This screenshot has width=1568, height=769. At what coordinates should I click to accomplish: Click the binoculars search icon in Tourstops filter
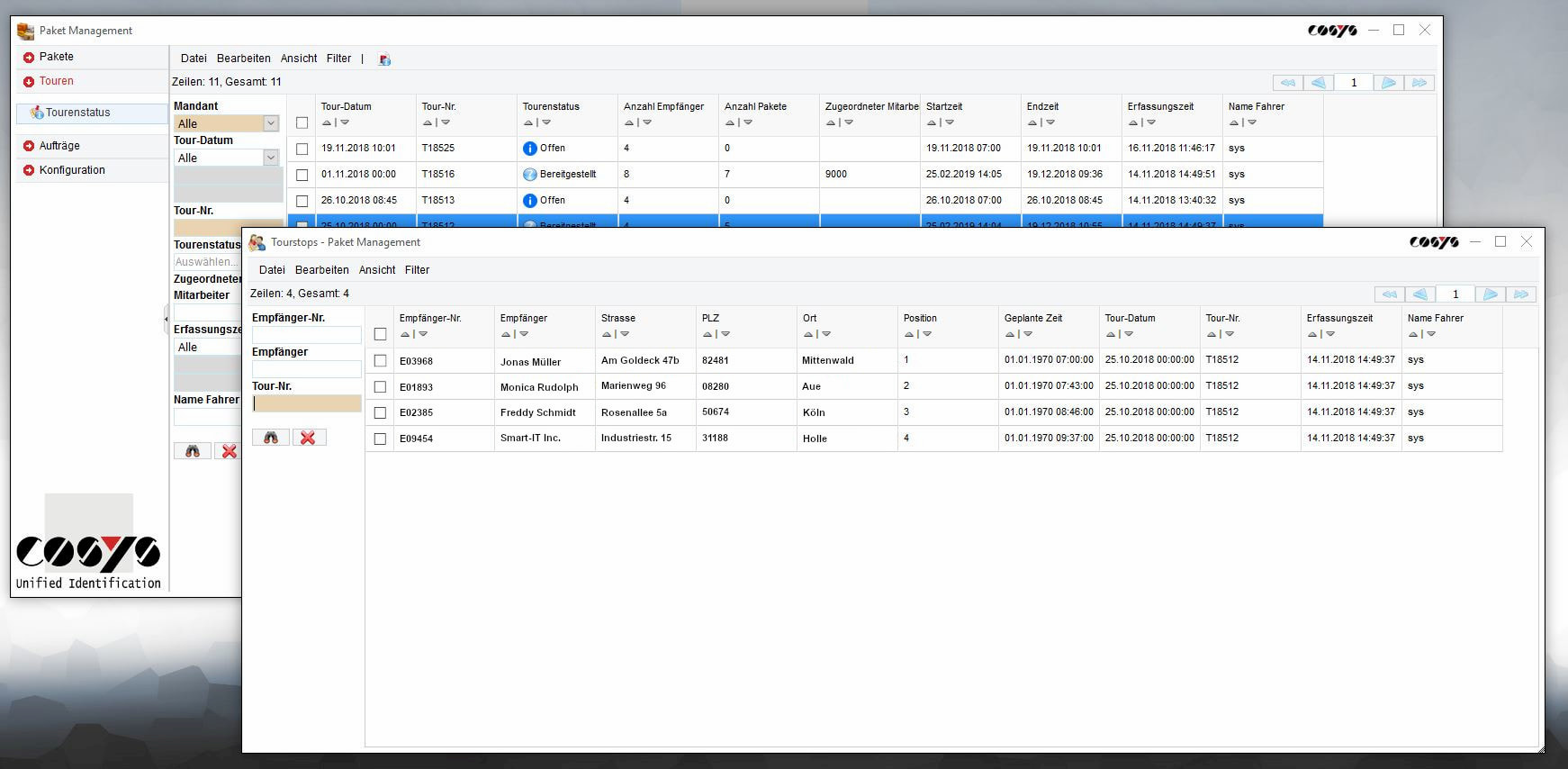271,438
